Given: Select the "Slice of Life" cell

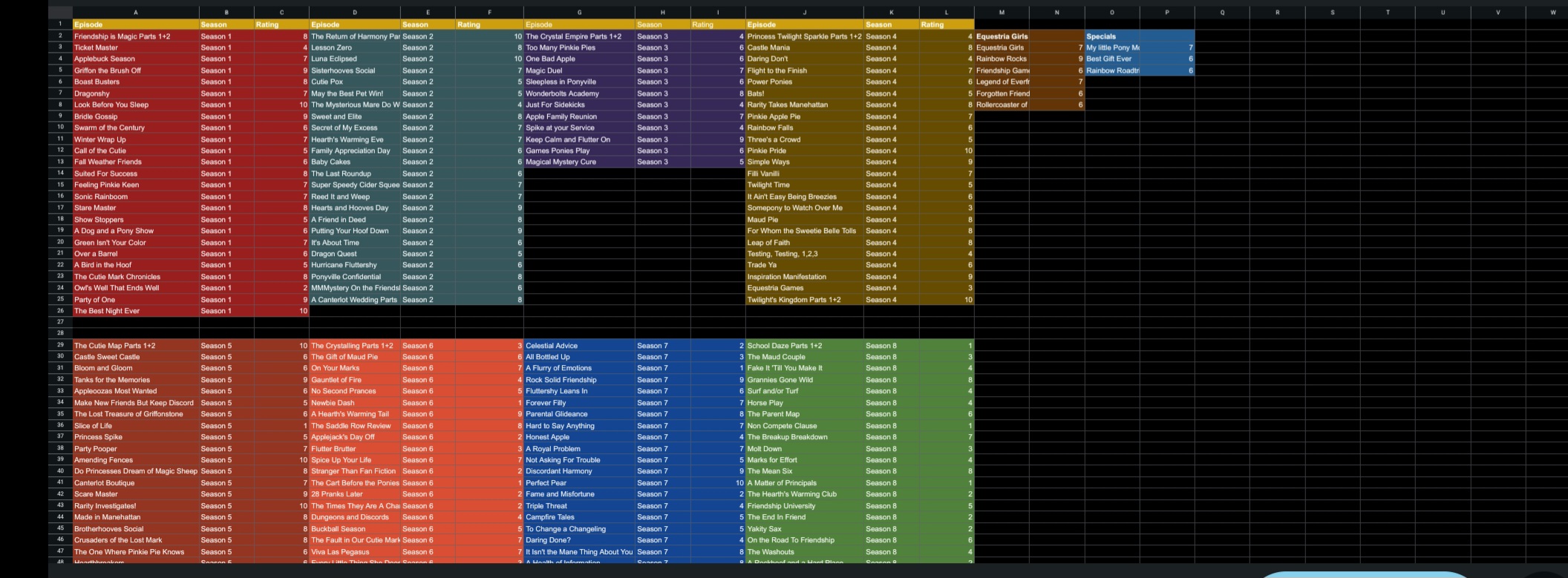Looking at the screenshot, I should pos(136,426).
